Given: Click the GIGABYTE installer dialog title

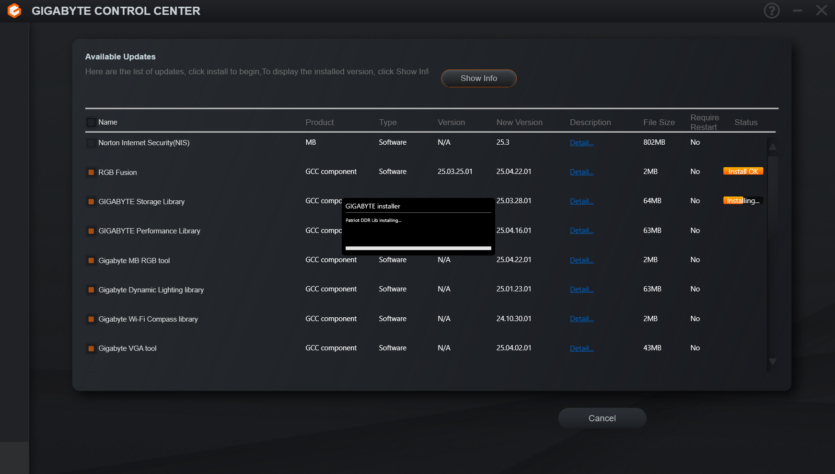Looking at the screenshot, I should (x=373, y=206).
